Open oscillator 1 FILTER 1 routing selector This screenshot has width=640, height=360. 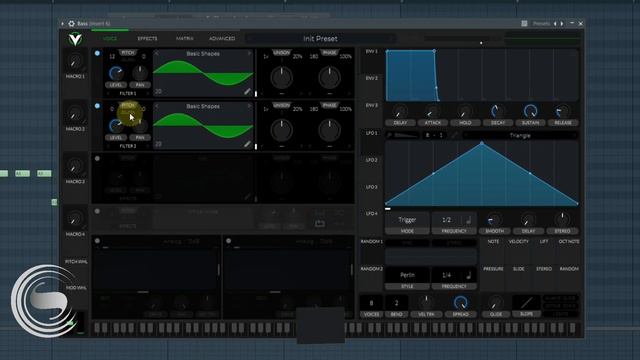128,93
